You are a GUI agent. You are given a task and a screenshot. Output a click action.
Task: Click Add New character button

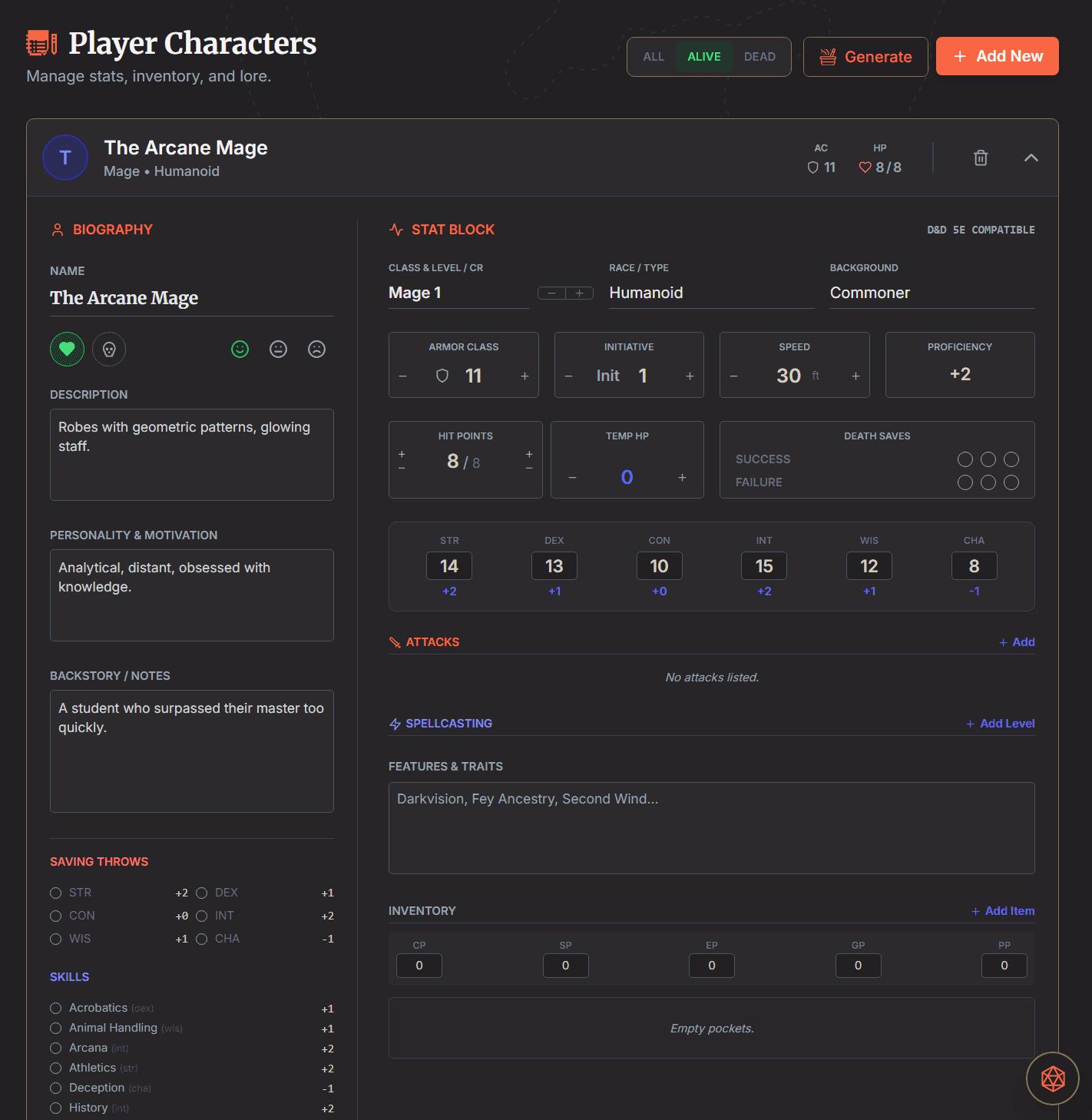[998, 56]
